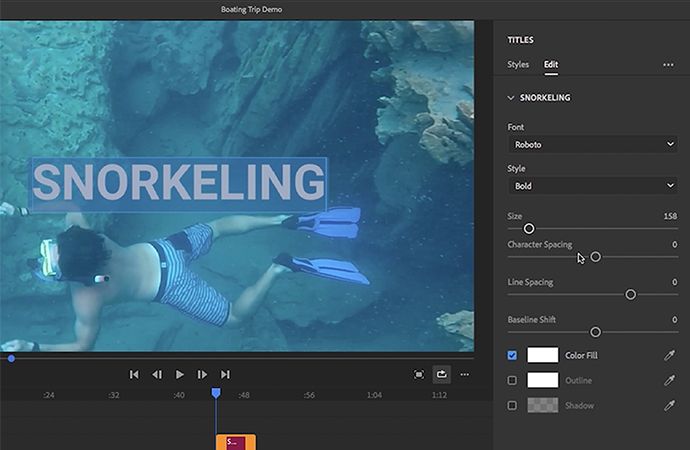Disable the Color Fill checkbox
This screenshot has width=690, height=450.
tap(513, 355)
